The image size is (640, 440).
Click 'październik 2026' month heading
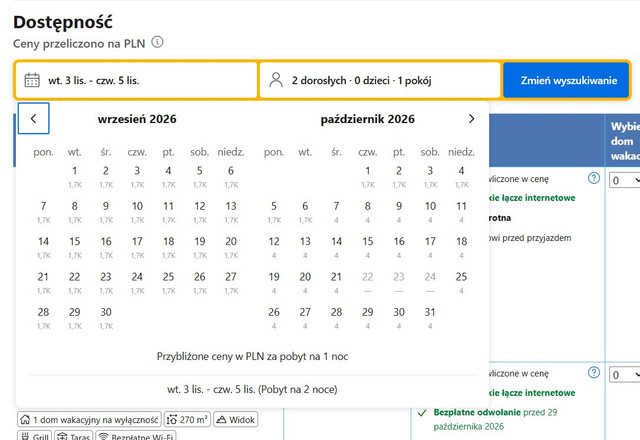(367, 119)
